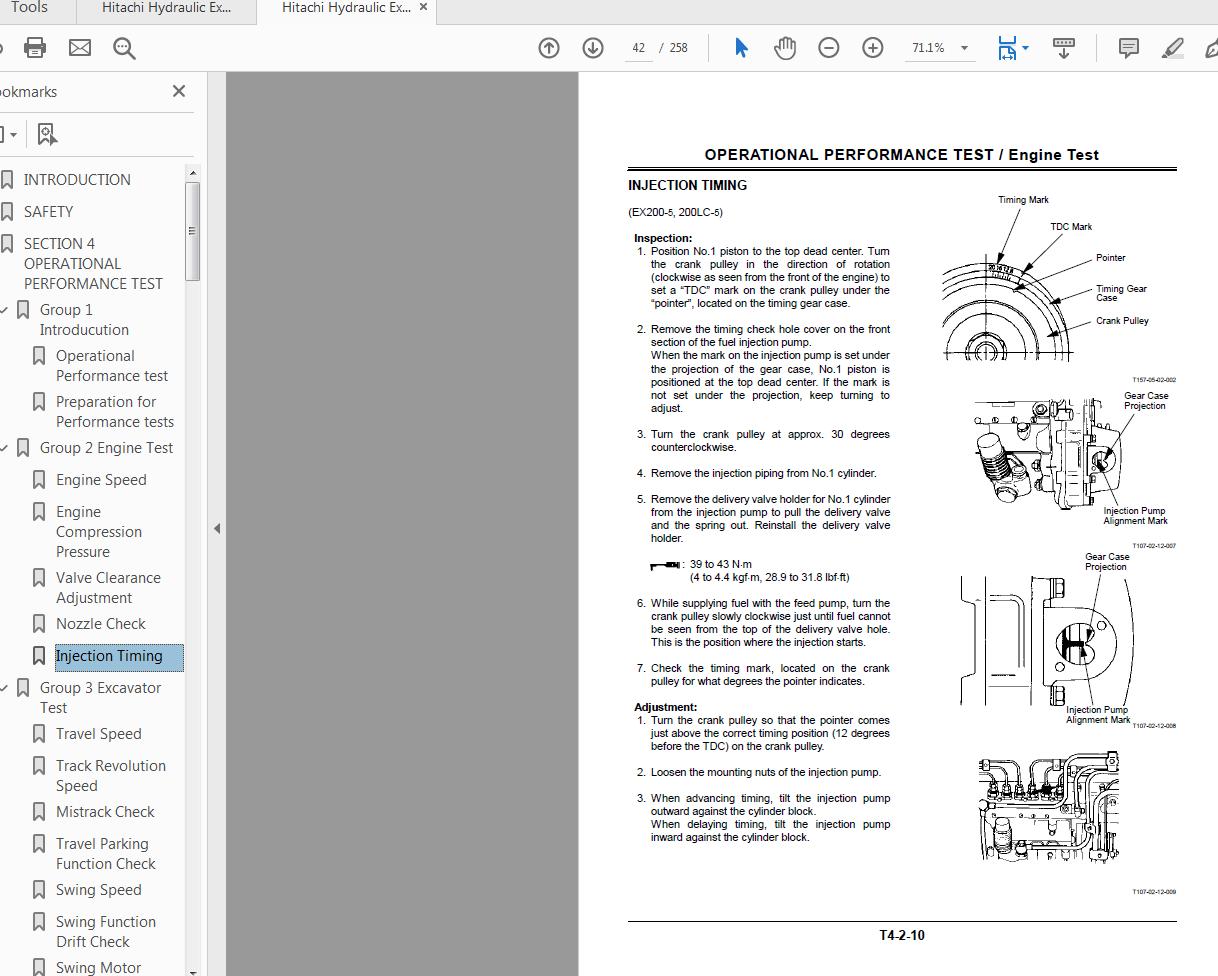Screen dimensions: 1218x976
Task: Select the Highlighter tool
Action: tap(1172, 47)
